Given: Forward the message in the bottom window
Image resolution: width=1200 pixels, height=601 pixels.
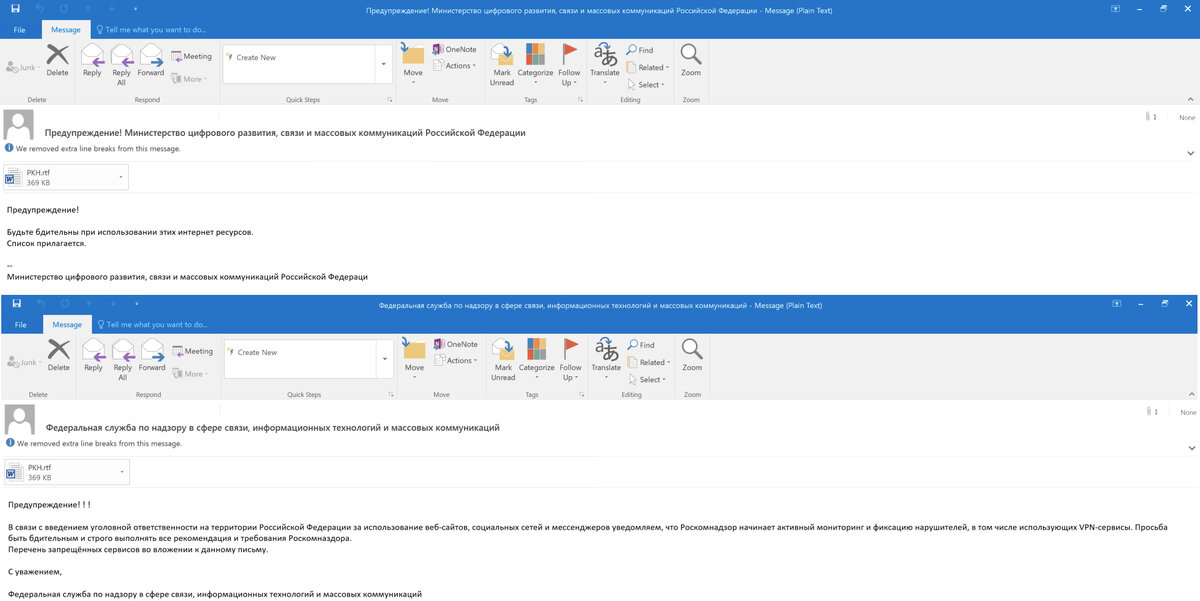Looking at the screenshot, I should pyautogui.click(x=152, y=355).
